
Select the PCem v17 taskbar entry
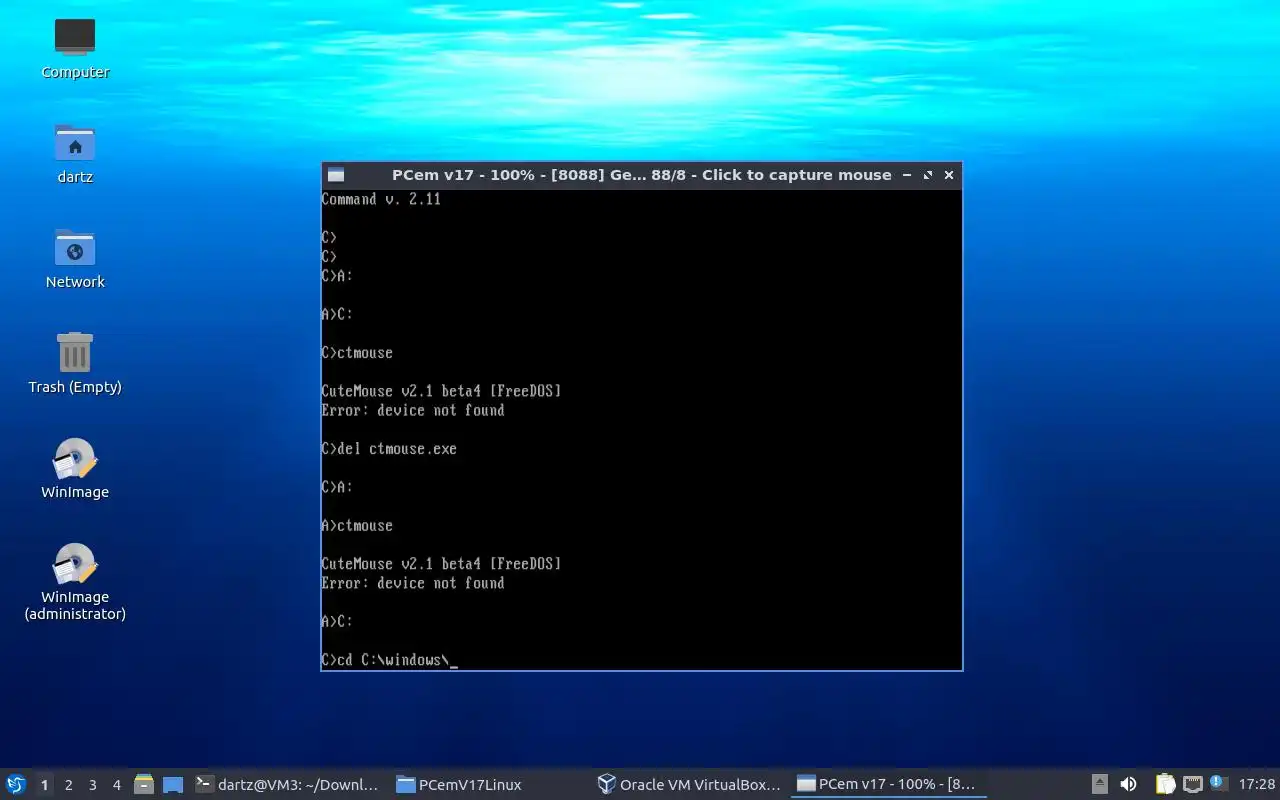point(888,784)
